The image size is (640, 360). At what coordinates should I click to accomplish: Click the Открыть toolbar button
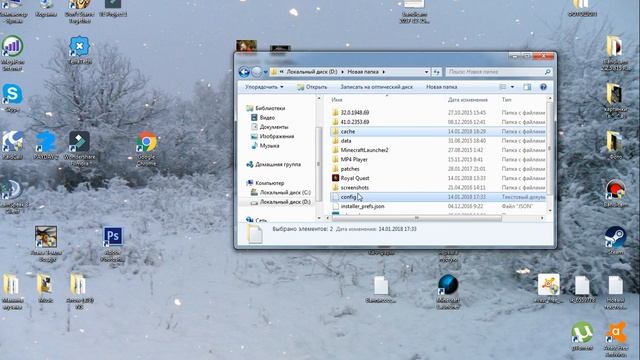click(312, 87)
